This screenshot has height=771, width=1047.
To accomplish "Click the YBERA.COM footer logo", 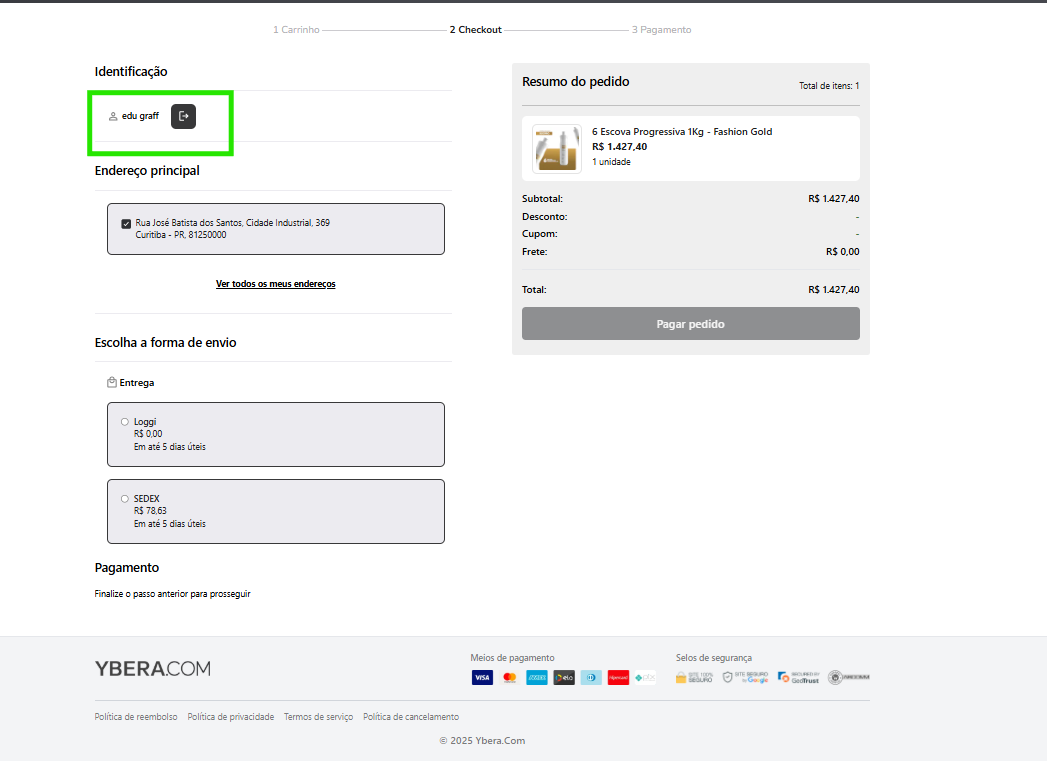I will 153,669.
